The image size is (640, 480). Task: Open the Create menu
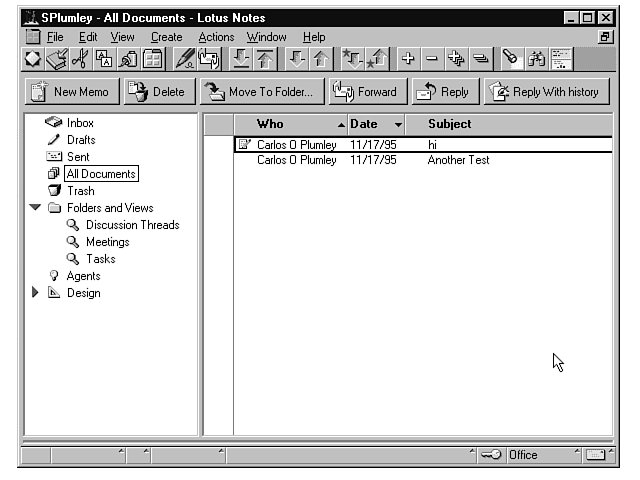point(167,37)
